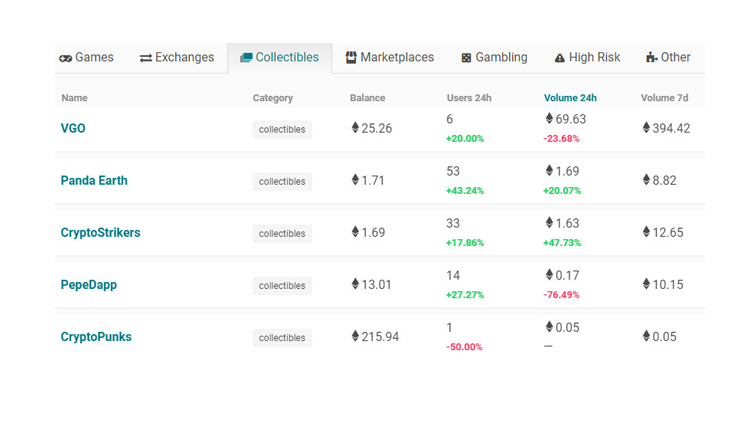
Task: Click the collectibles tag in Panda Earth row
Action: point(282,181)
